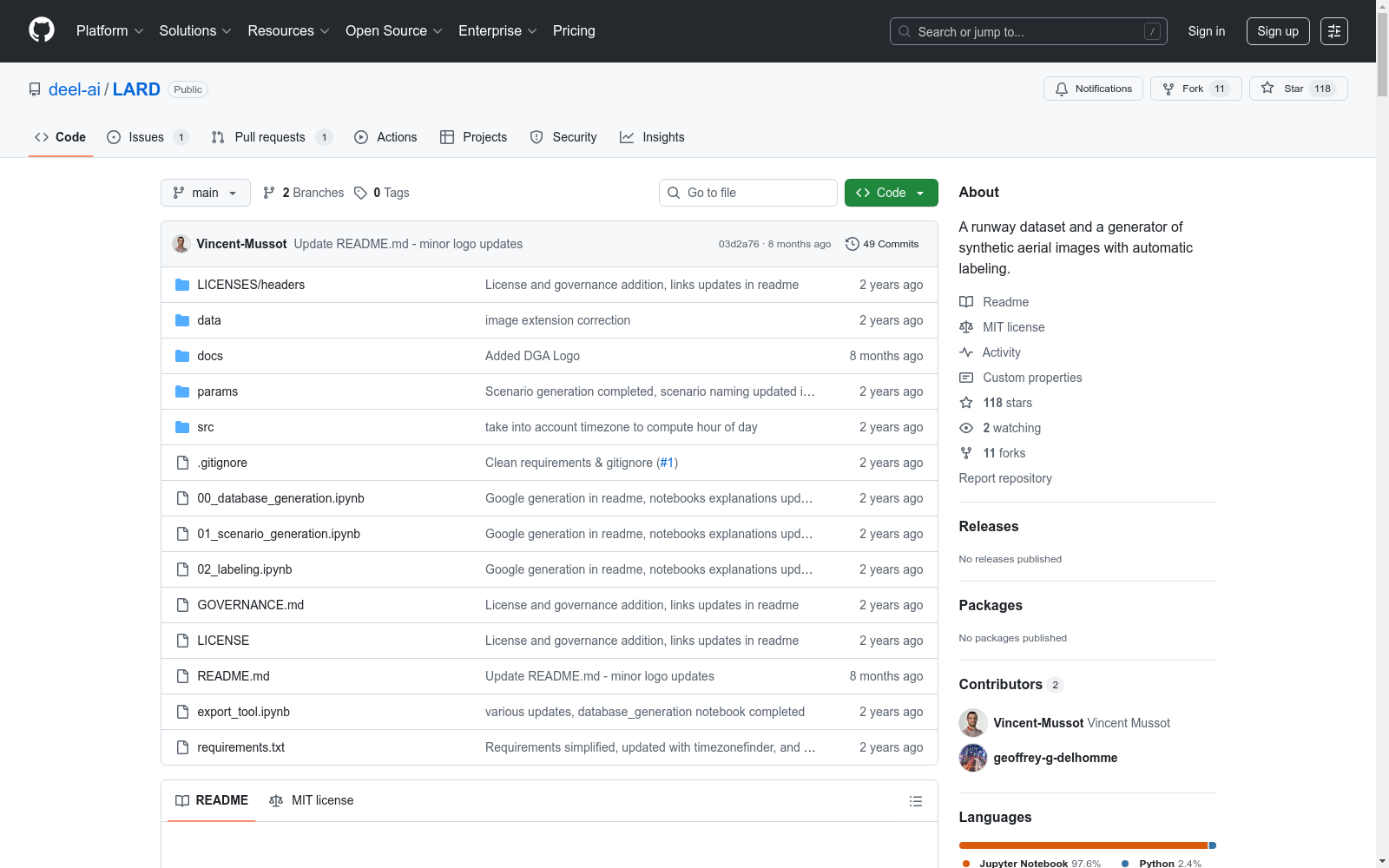This screenshot has width=1389, height=868.
Task: Switch to the Projects tab
Action: pyautogui.click(x=473, y=137)
